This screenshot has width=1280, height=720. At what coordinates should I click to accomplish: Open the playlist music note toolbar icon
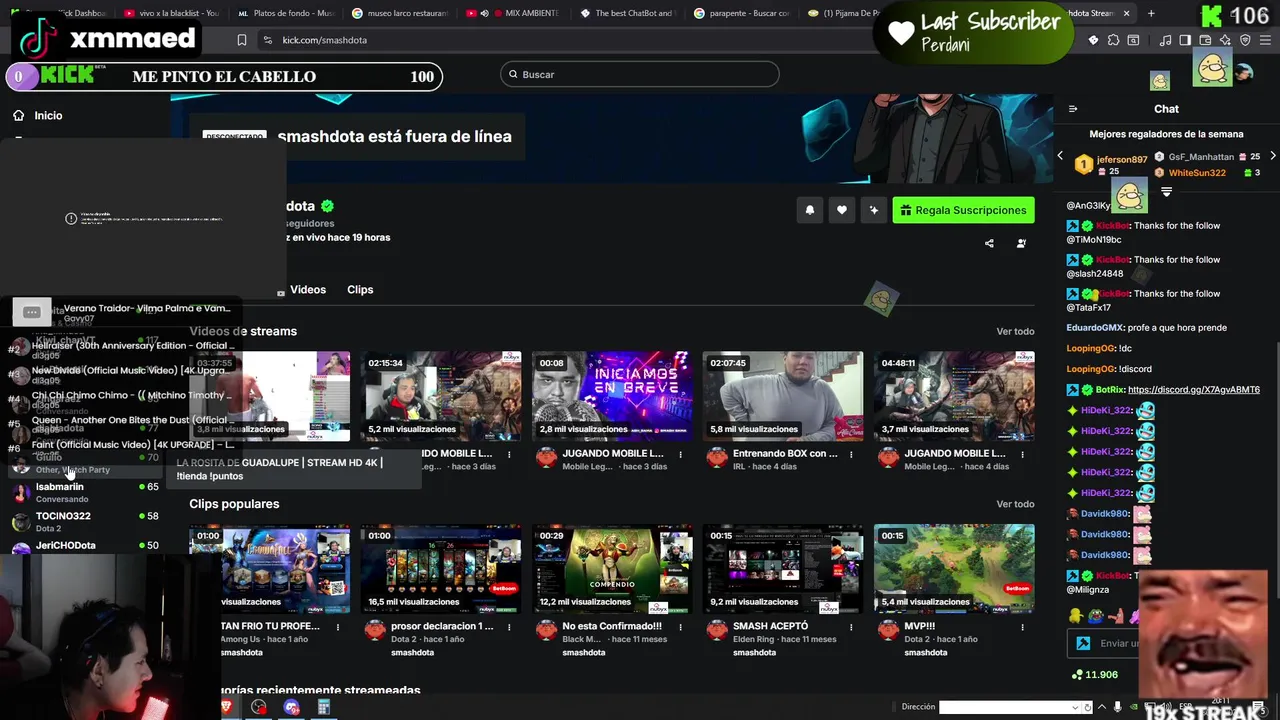point(1165,40)
